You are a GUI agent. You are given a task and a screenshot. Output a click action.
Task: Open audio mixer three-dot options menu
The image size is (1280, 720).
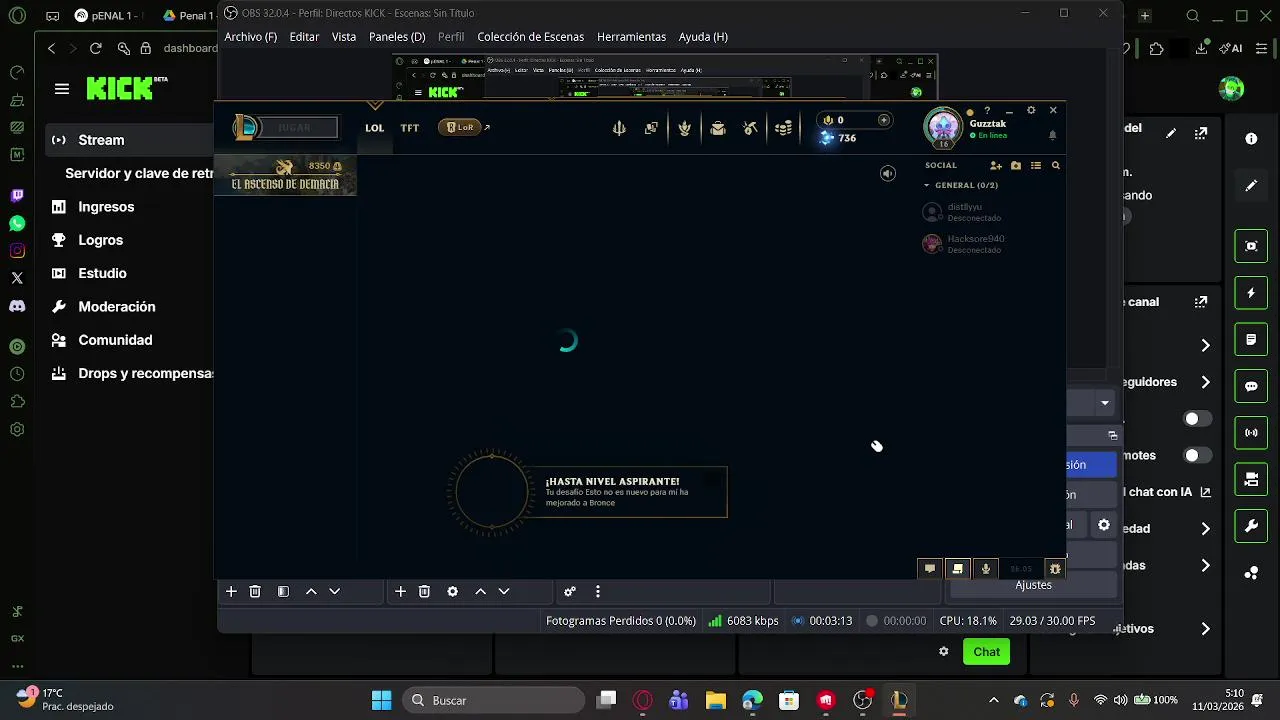(x=597, y=592)
